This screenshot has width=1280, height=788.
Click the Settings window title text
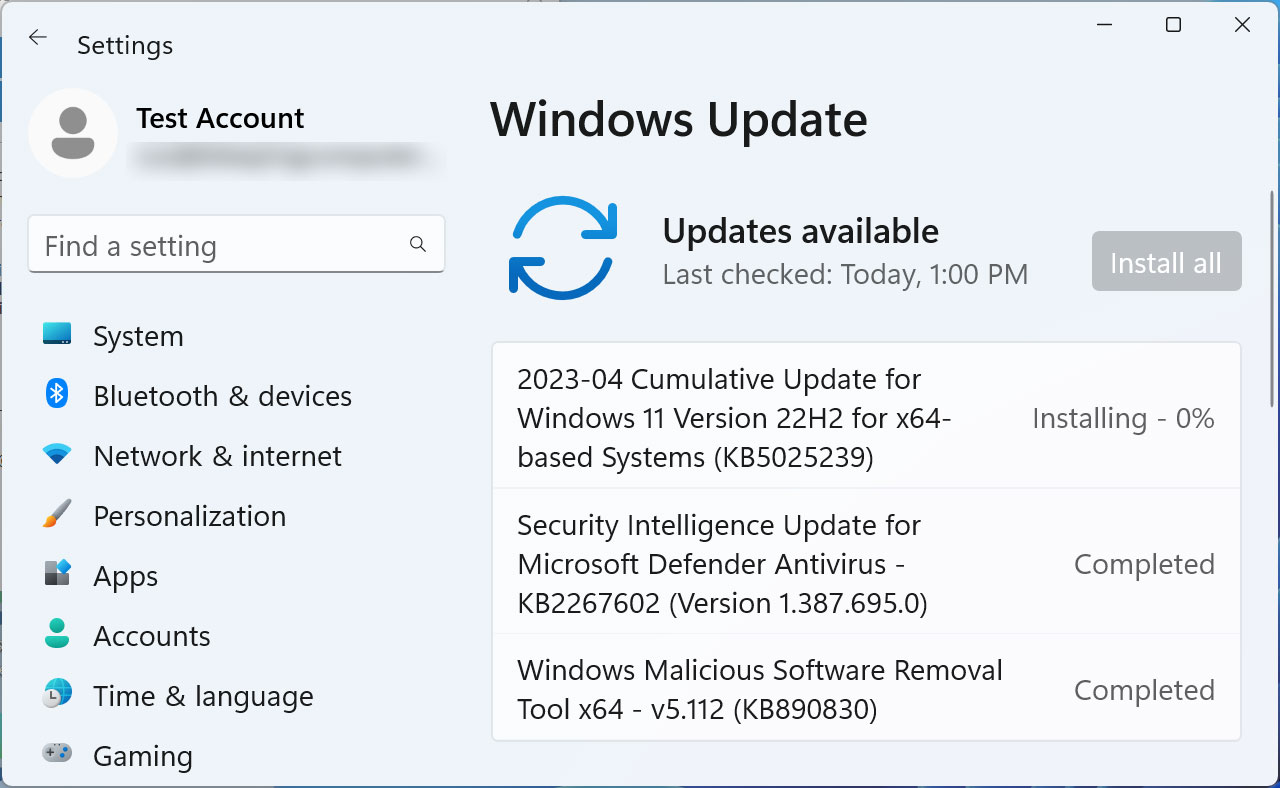tap(125, 45)
